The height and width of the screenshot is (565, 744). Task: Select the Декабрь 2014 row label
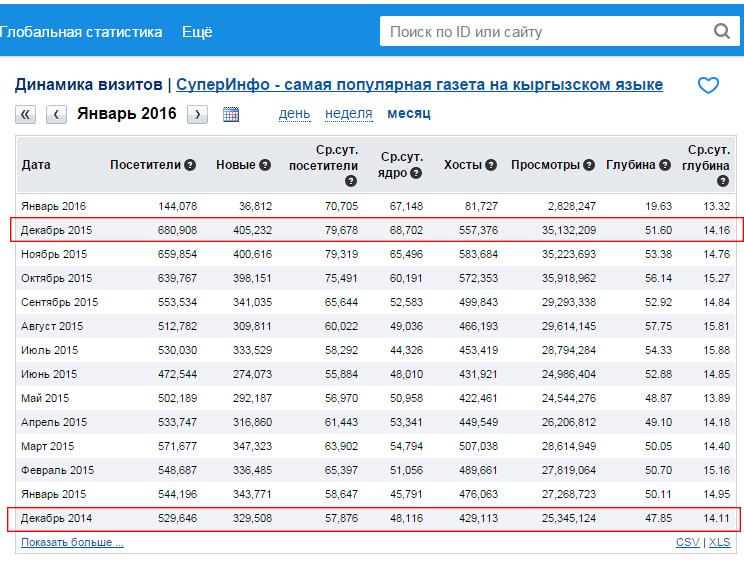click(x=56, y=519)
